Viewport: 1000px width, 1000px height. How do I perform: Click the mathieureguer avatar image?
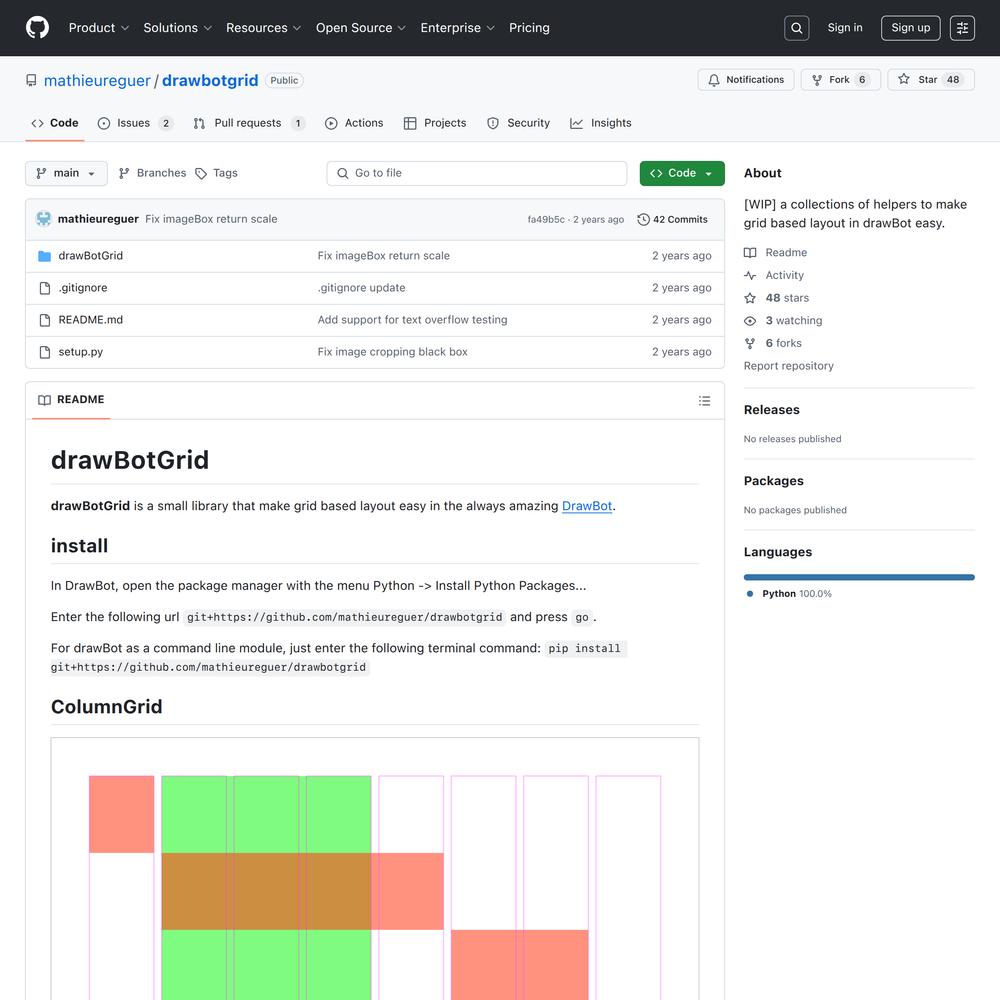[43, 219]
